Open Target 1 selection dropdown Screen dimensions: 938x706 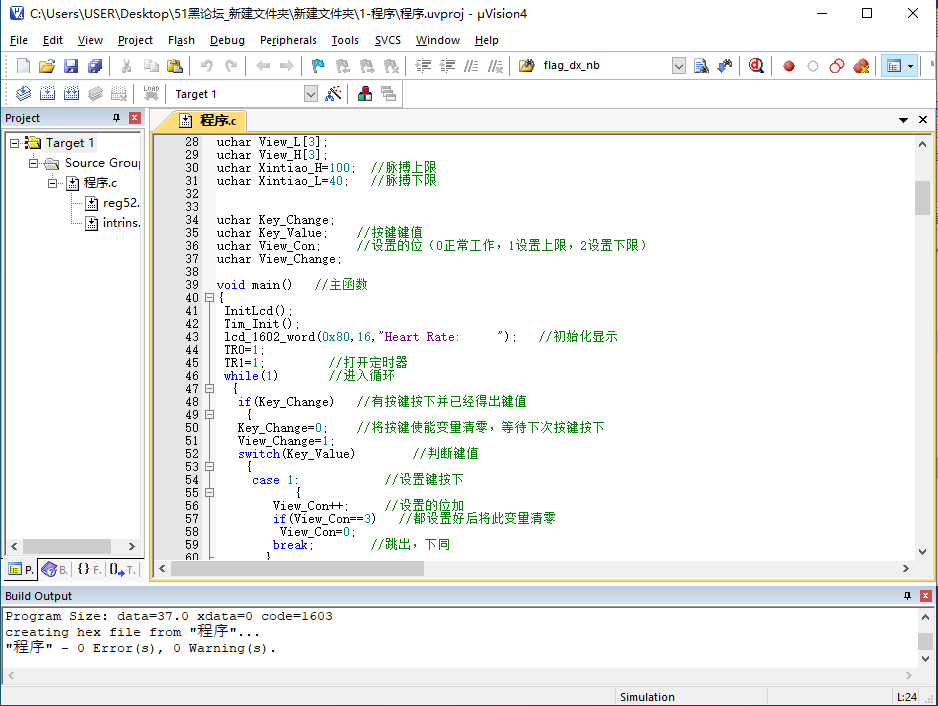coord(310,94)
